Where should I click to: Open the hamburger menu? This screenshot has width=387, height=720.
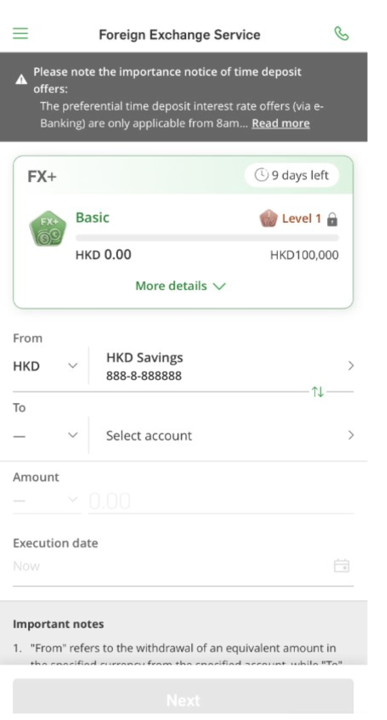click(20, 34)
